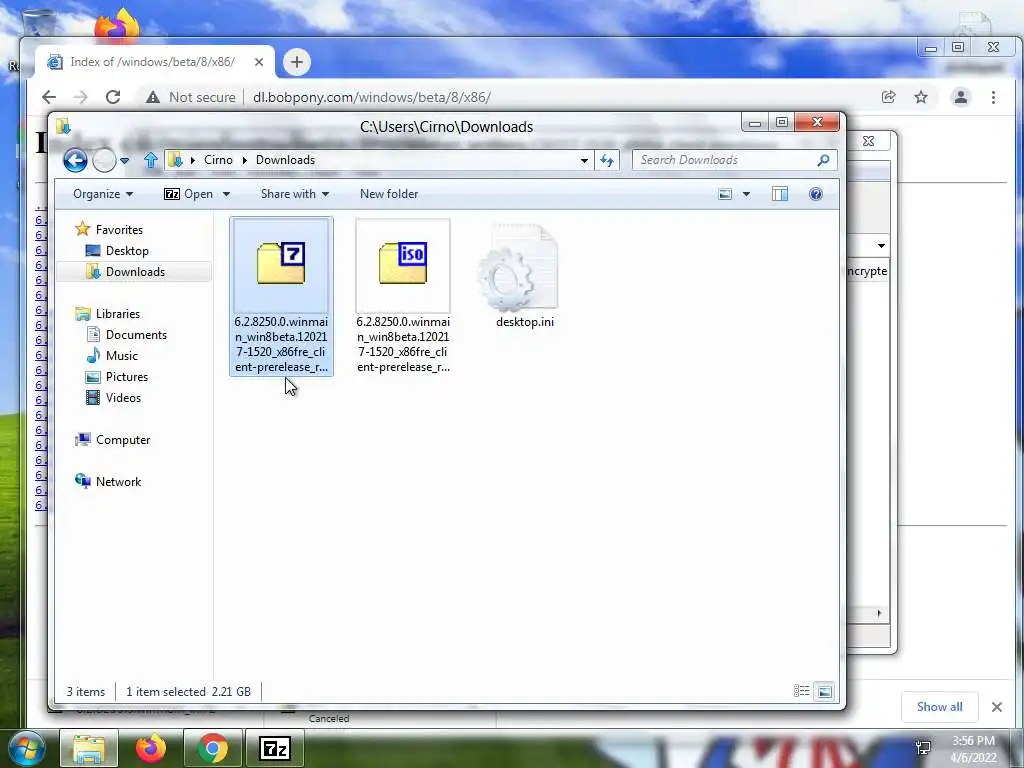Open a new Chrome tab
The height and width of the screenshot is (768, 1024).
coord(296,62)
